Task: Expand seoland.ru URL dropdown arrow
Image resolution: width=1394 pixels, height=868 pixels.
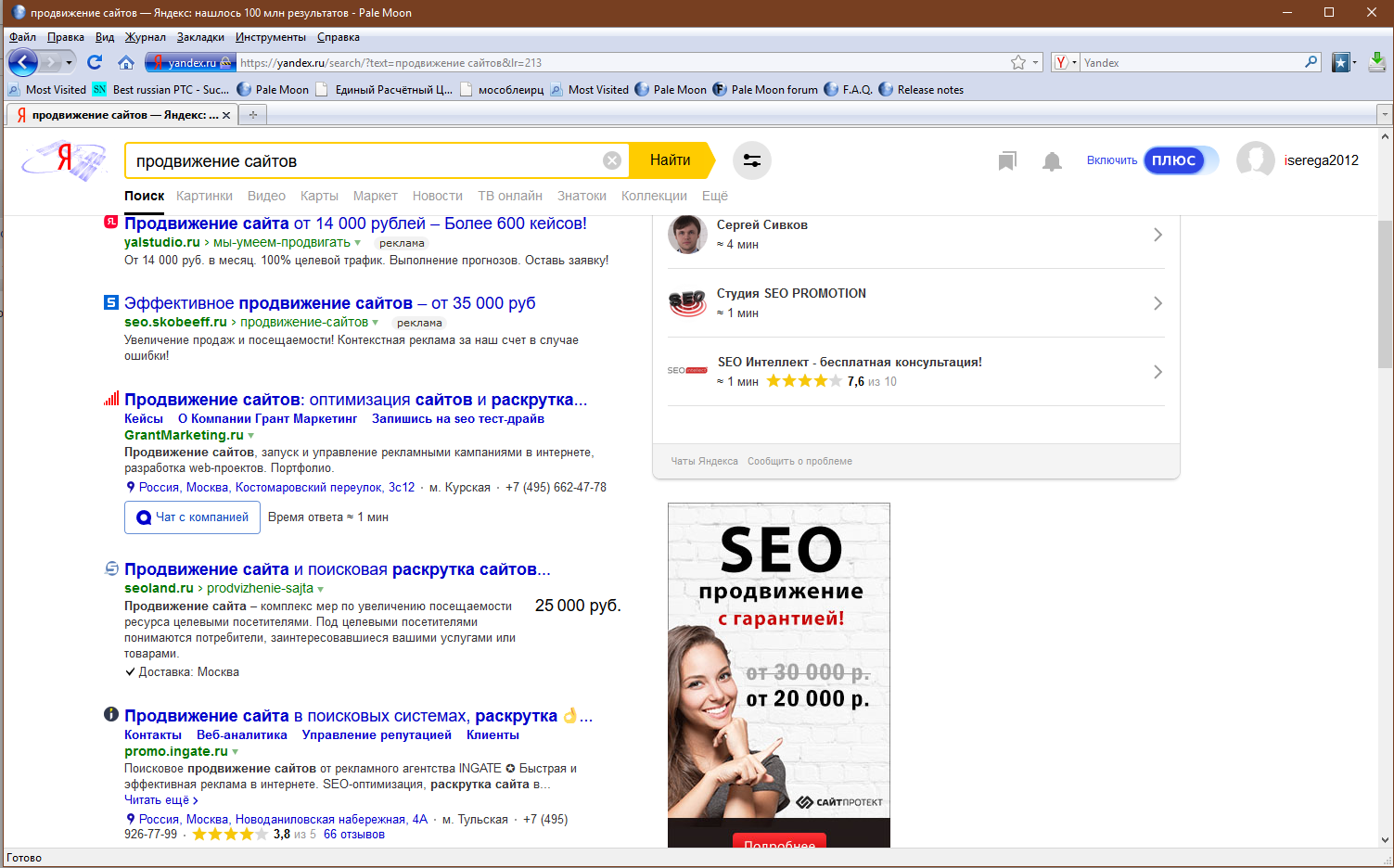Action: click(320, 589)
